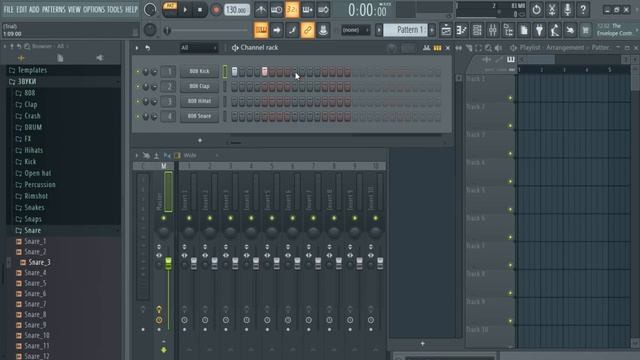640x360 pixels.
Task: Open the Mixer view icon
Action: pos(493,30)
